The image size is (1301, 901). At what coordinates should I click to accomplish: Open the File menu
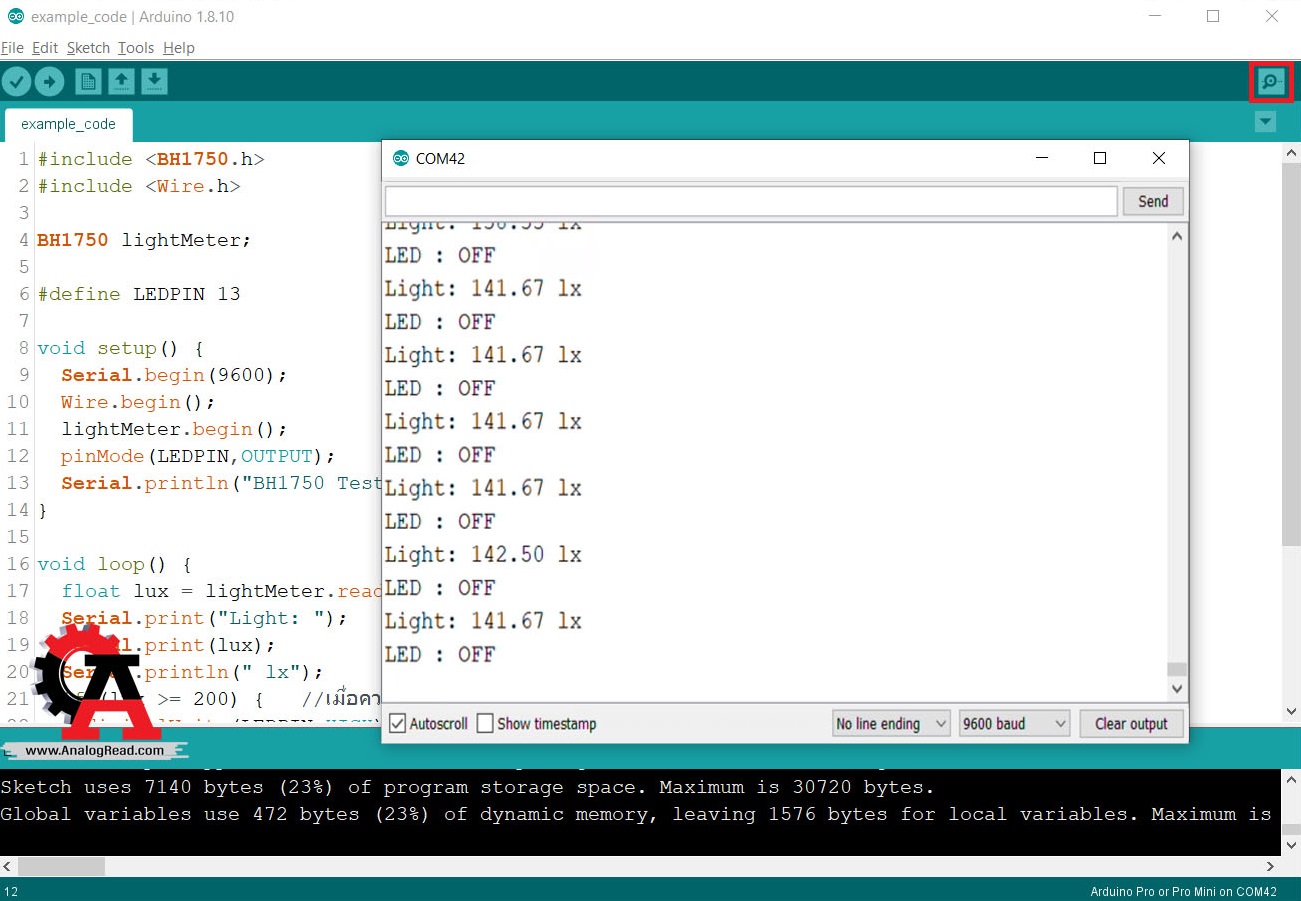point(12,48)
